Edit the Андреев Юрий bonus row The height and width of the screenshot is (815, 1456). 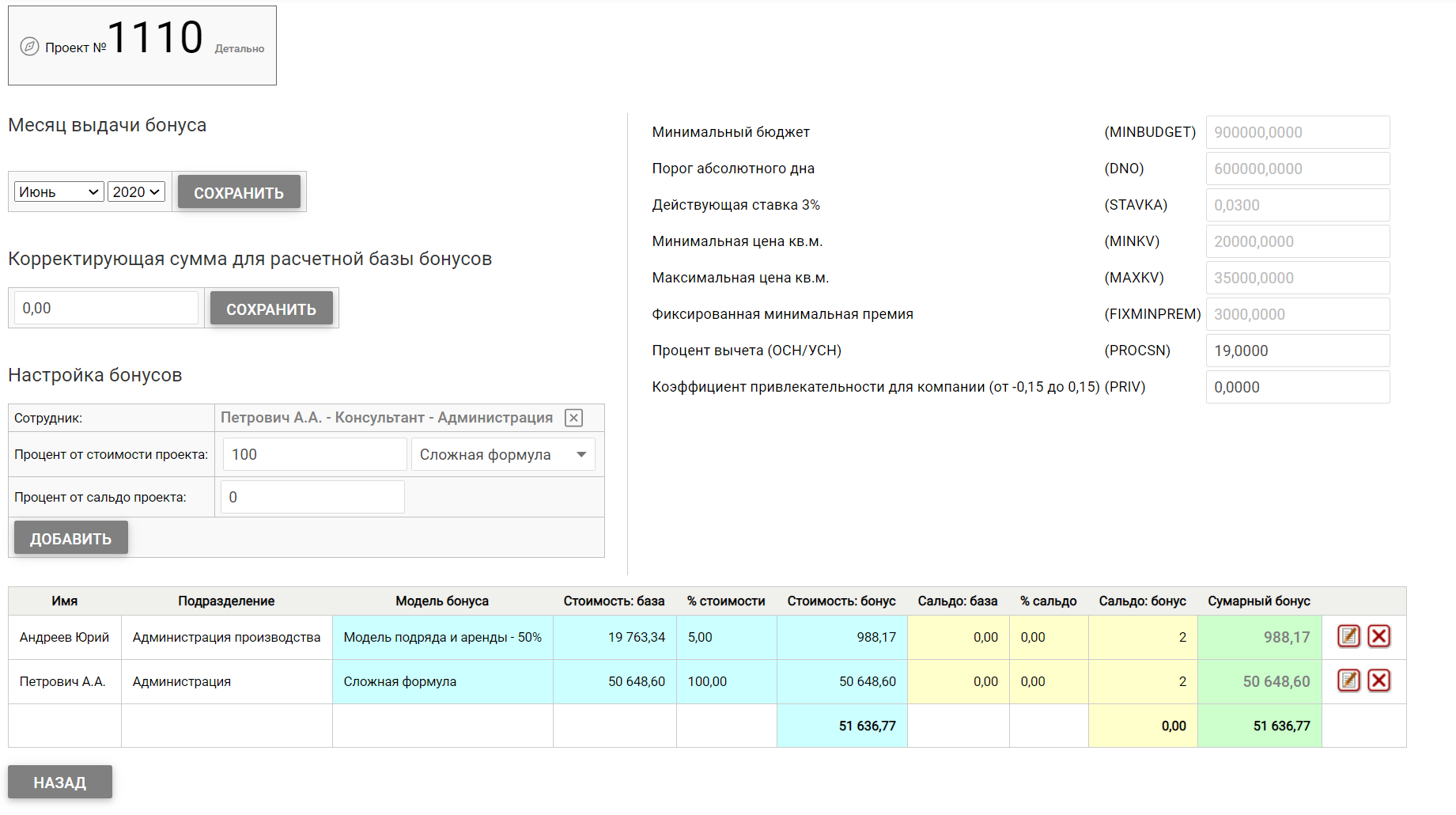(1348, 636)
